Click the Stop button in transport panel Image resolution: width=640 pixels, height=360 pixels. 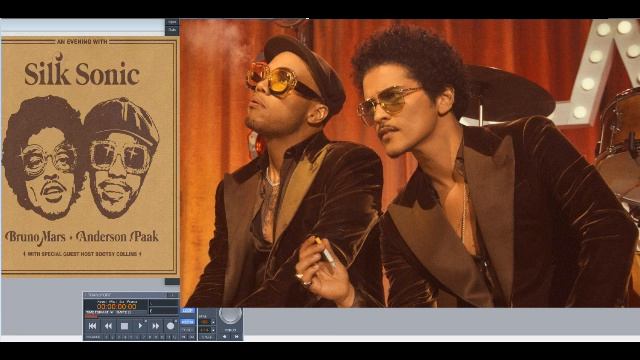coord(124,326)
